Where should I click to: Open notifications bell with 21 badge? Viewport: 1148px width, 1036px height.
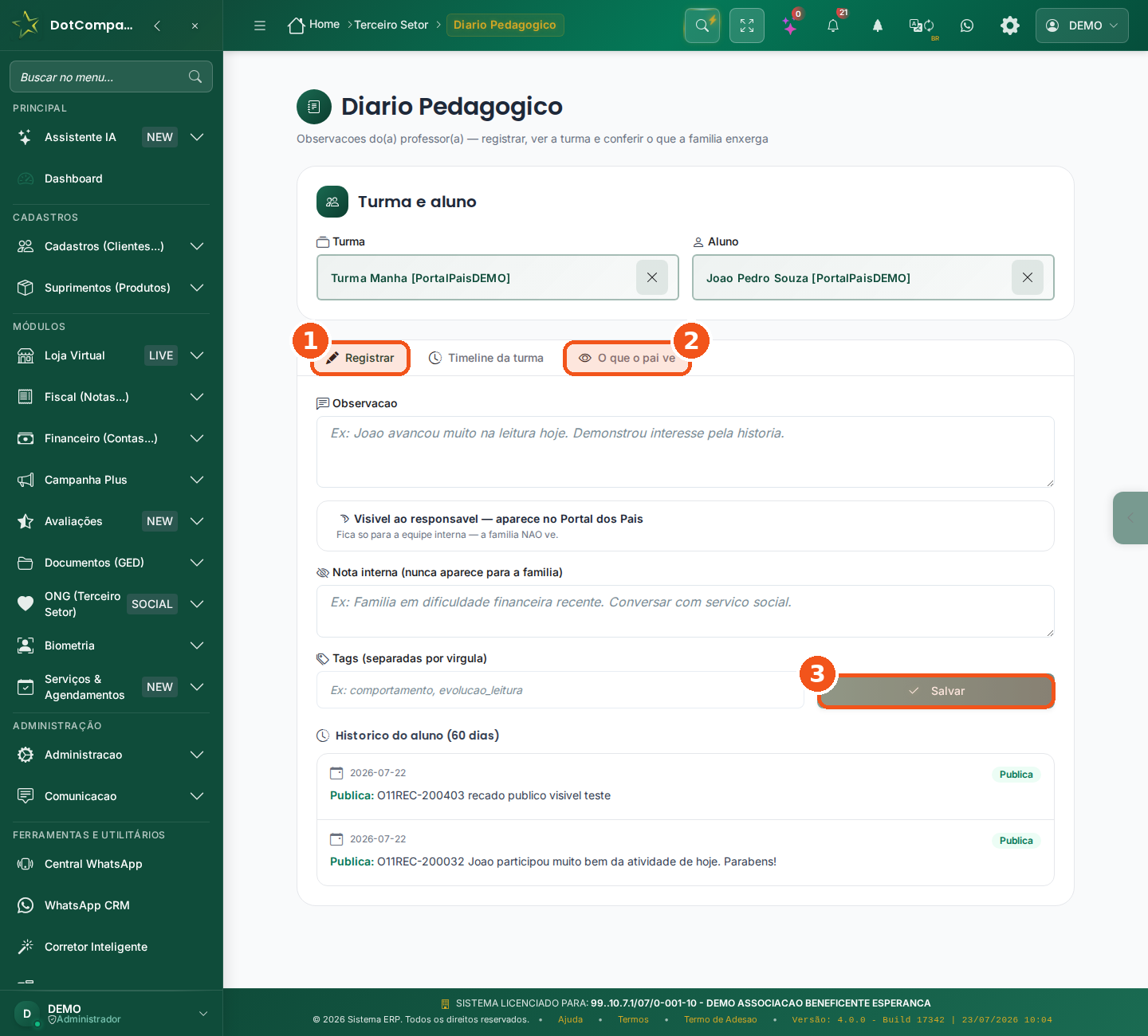(x=833, y=26)
